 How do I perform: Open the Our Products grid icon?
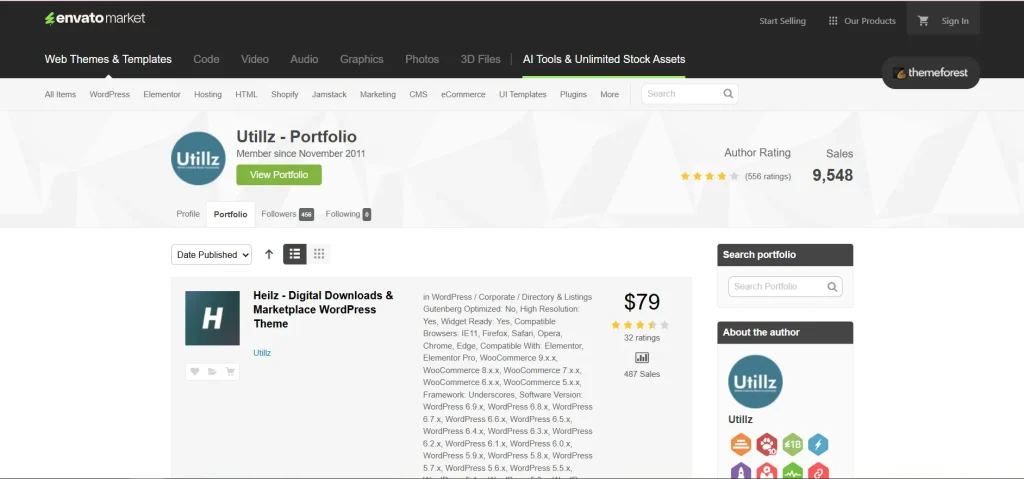click(831, 21)
